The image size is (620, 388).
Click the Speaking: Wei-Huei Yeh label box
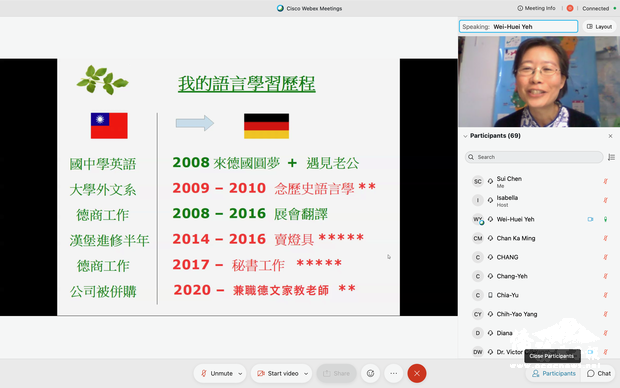point(518,26)
